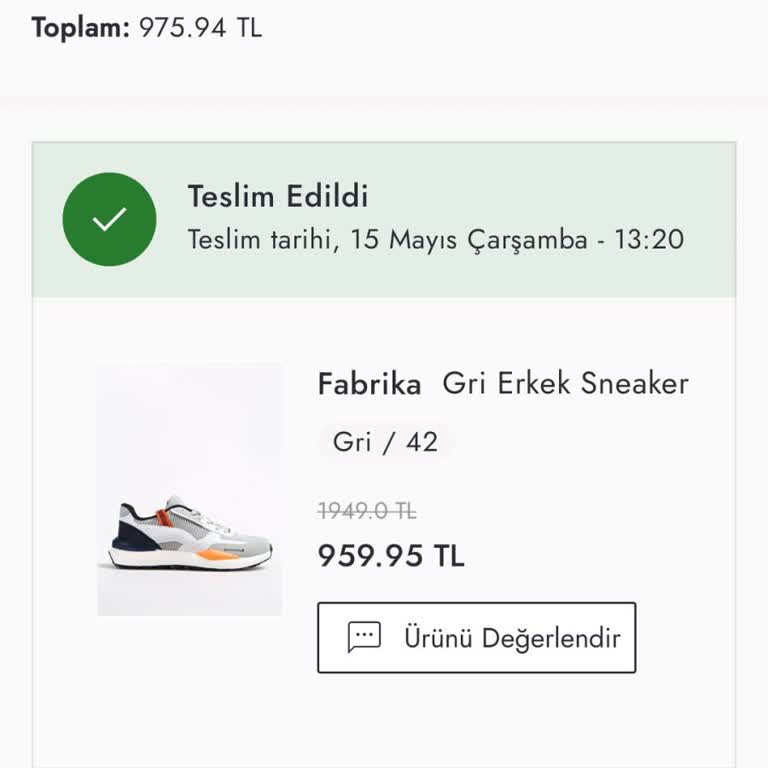Viewport: 768px width, 768px height.
Task: Open the sneaker product thumbnail
Action: (190, 489)
